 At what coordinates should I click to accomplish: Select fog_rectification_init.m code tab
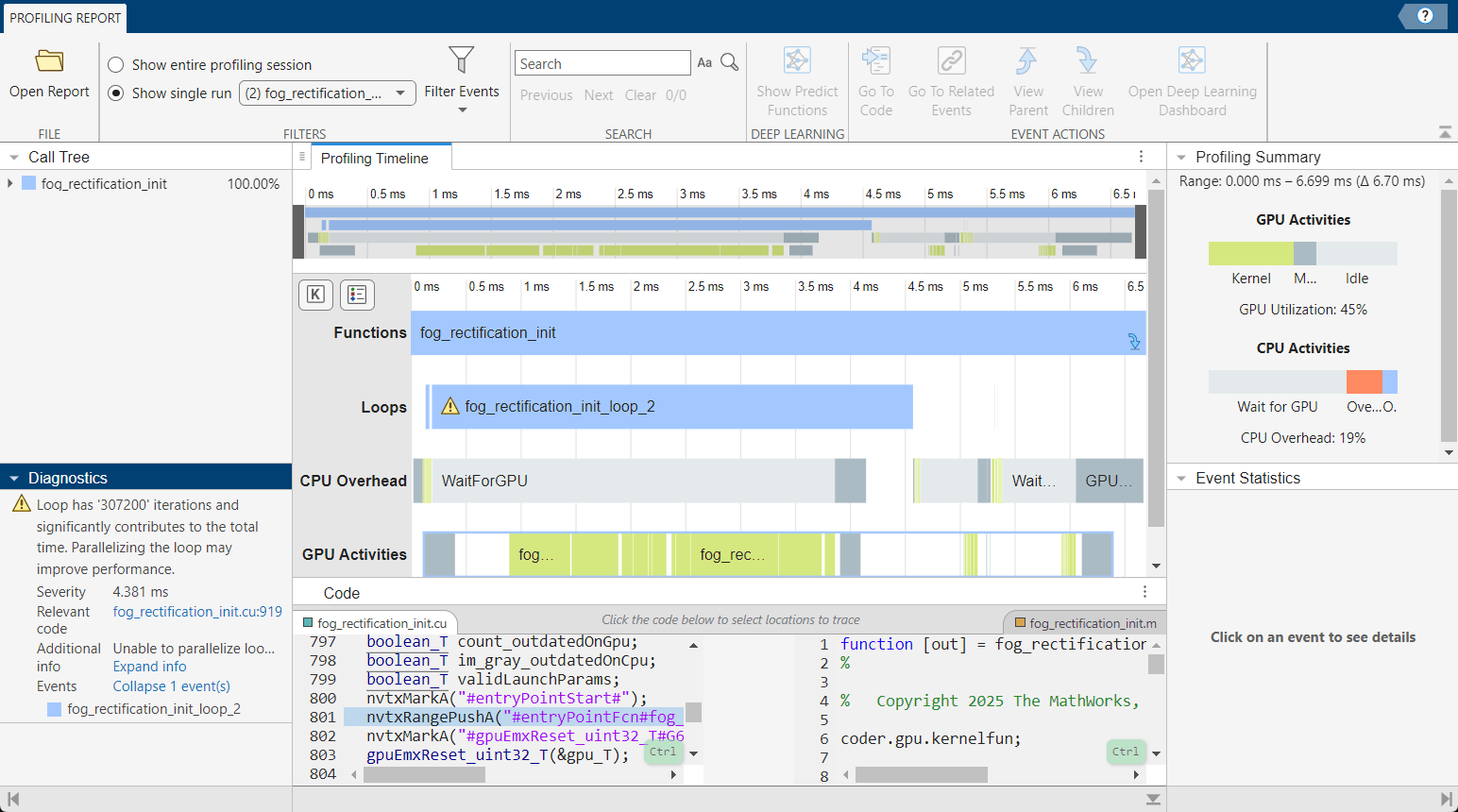(1086, 623)
